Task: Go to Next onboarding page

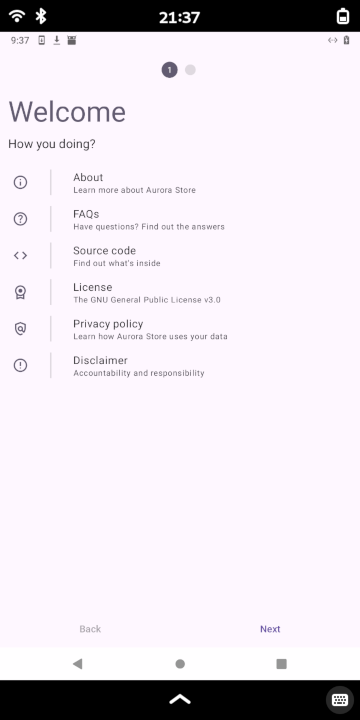Action: tap(270, 629)
